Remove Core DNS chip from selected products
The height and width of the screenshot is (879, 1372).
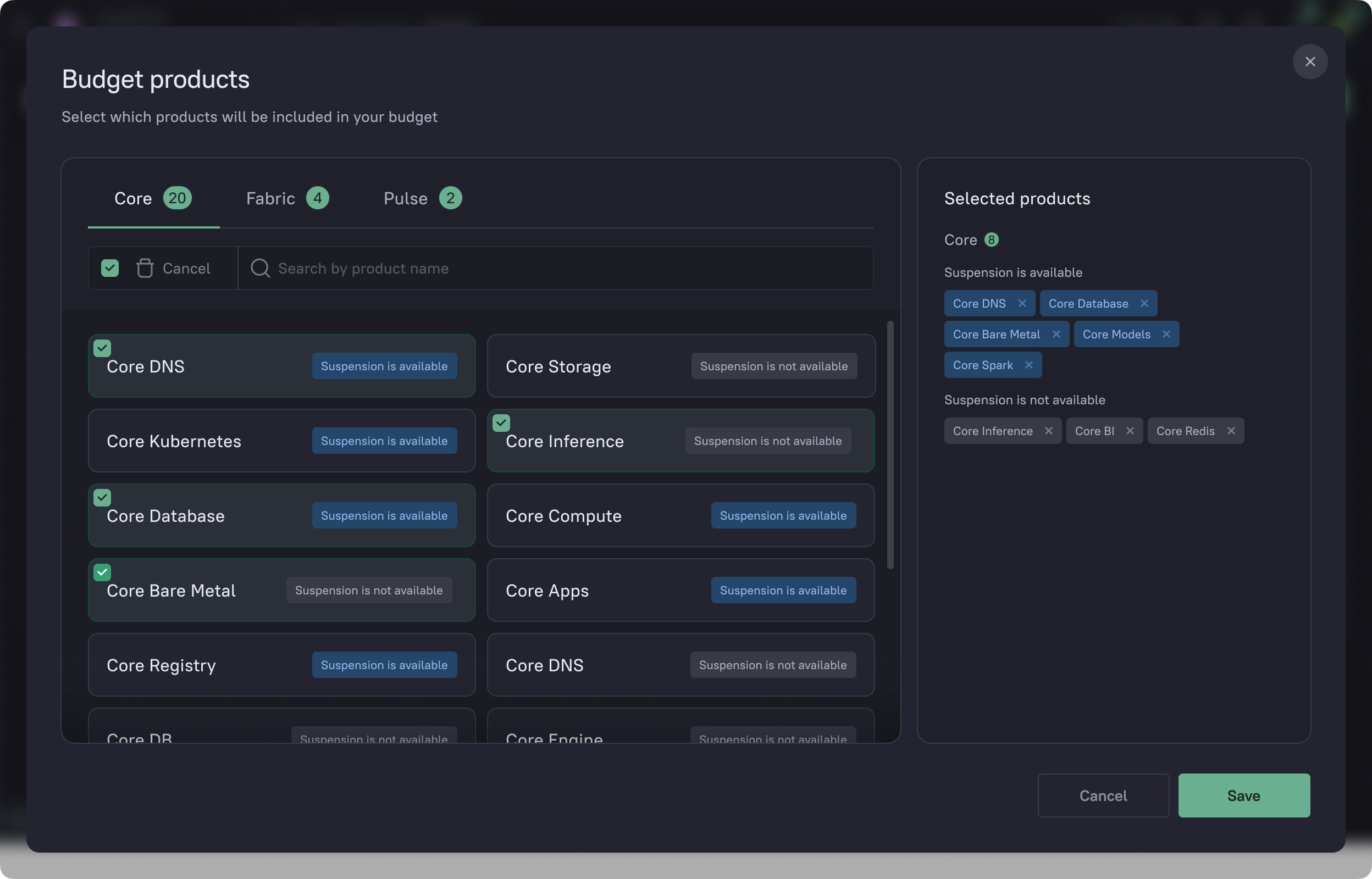tap(1022, 303)
